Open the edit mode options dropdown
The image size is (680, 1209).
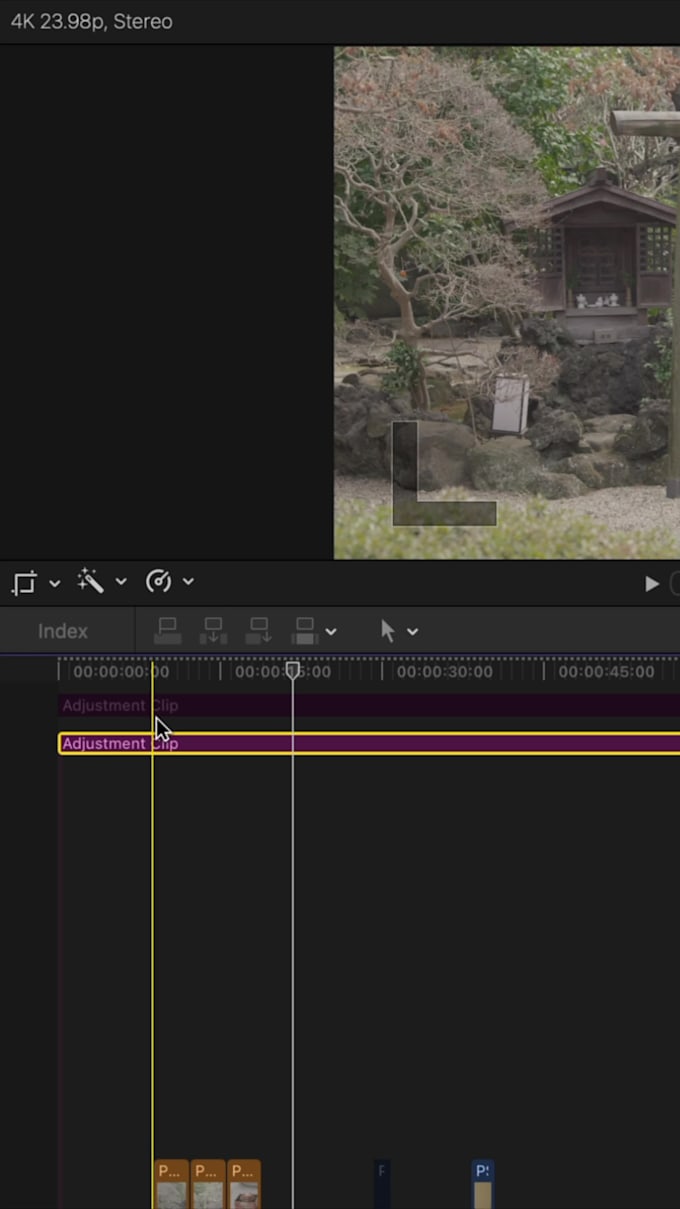[x=331, y=632]
